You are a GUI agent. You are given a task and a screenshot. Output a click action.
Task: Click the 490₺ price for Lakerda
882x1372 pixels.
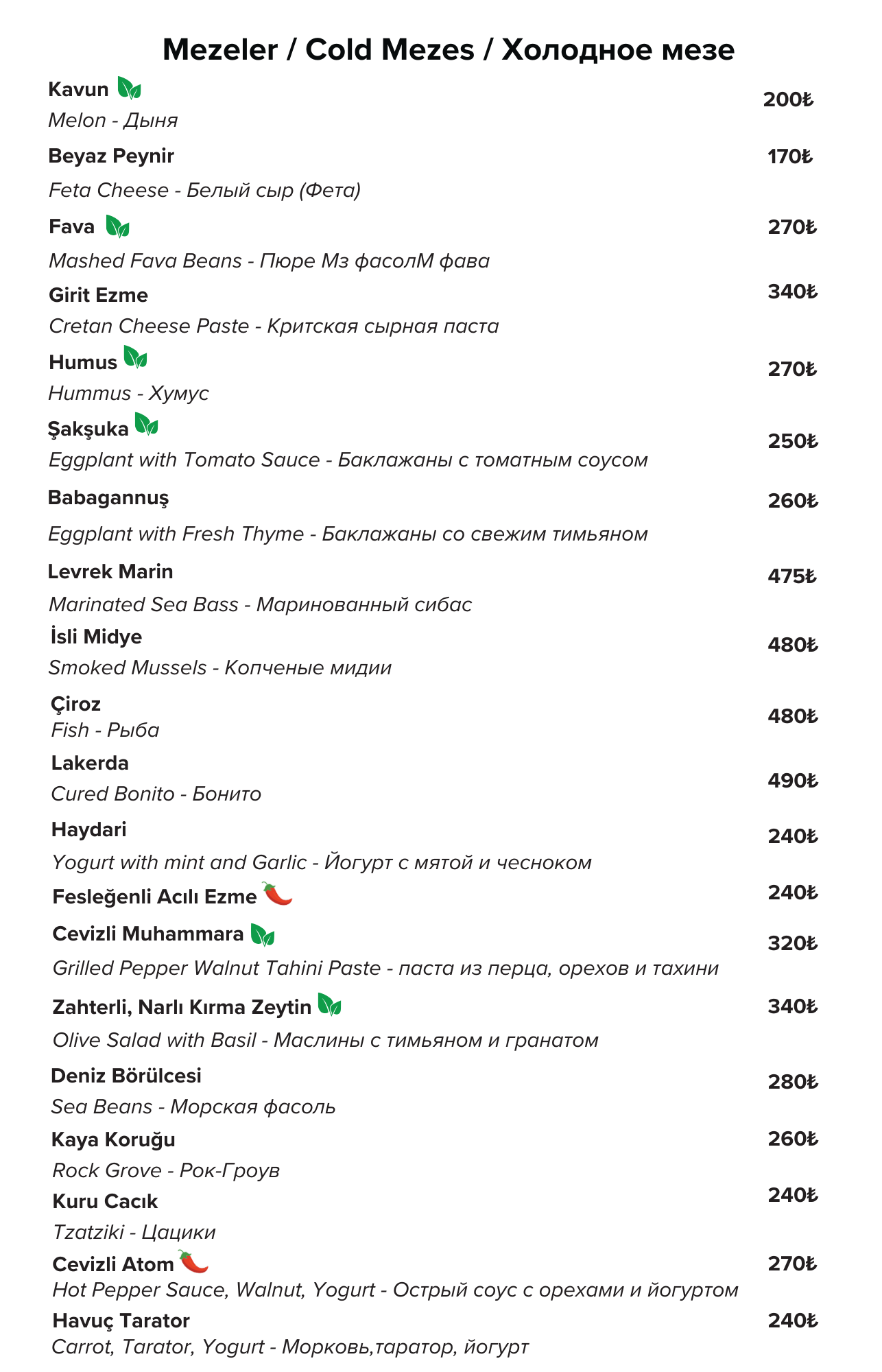[x=792, y=781]
